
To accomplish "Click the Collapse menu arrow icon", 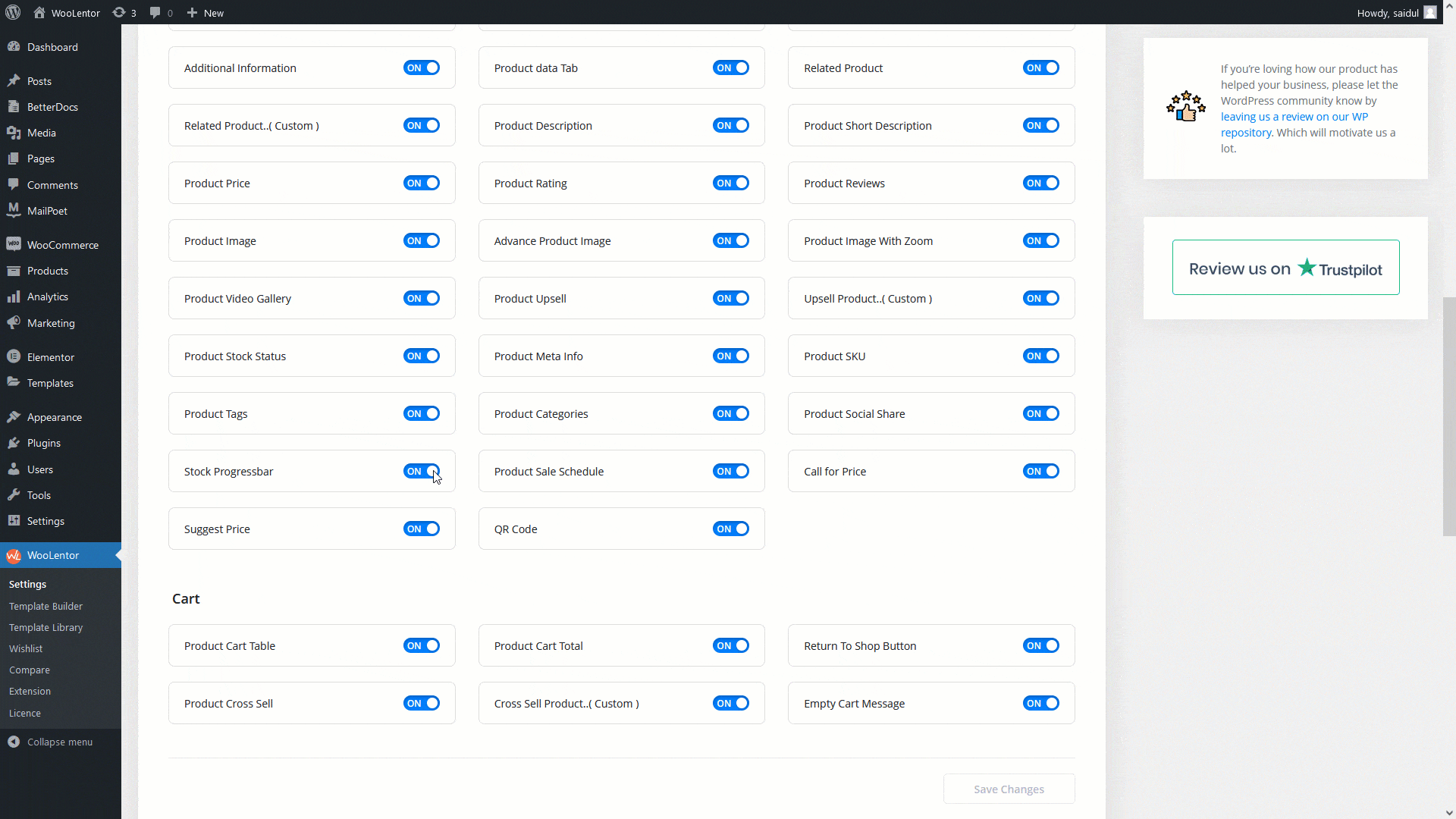I will [14, 742].
